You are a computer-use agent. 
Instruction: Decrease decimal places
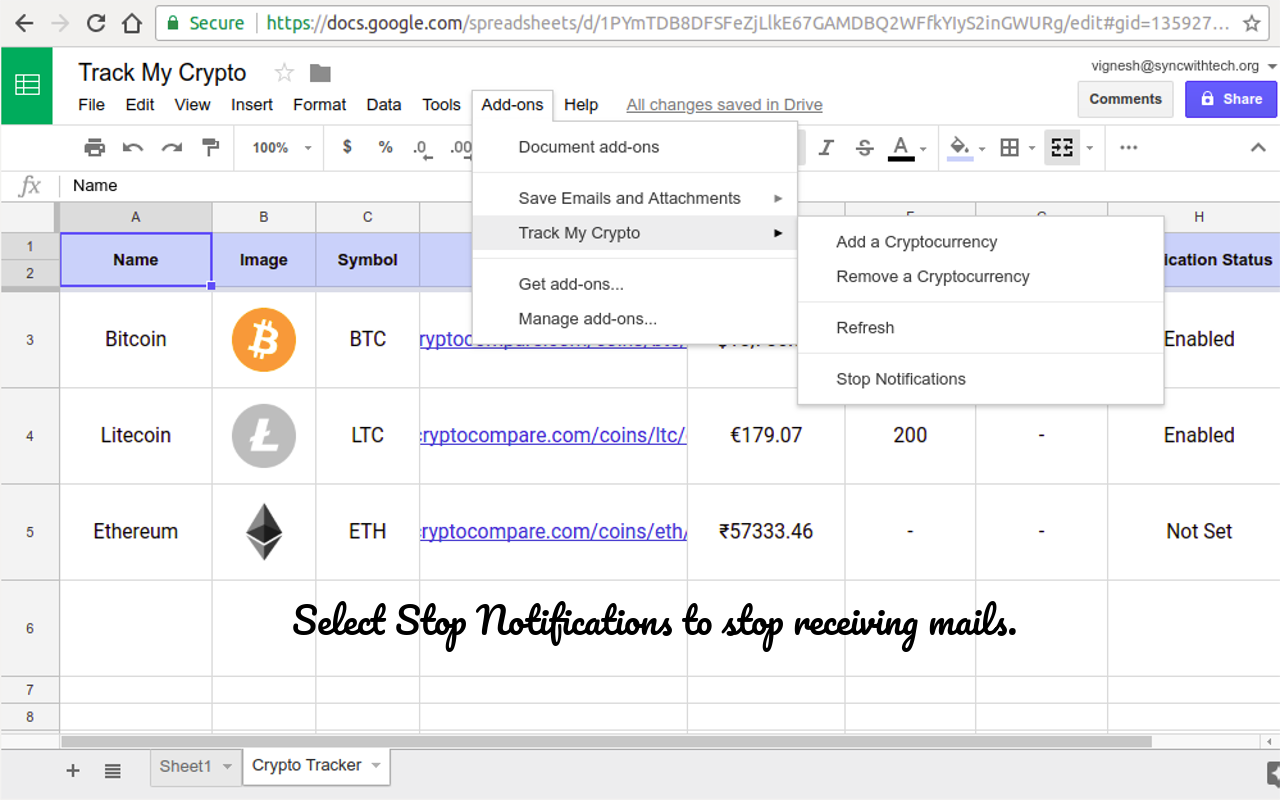pos(421,147)
